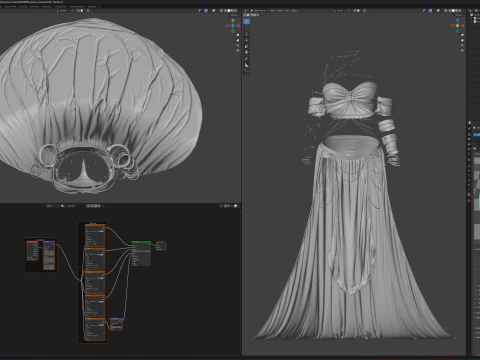Open material slot dropdown in node editor
Image resolution: width=480 pixels, height=360 pixels.
coord(52,206)
